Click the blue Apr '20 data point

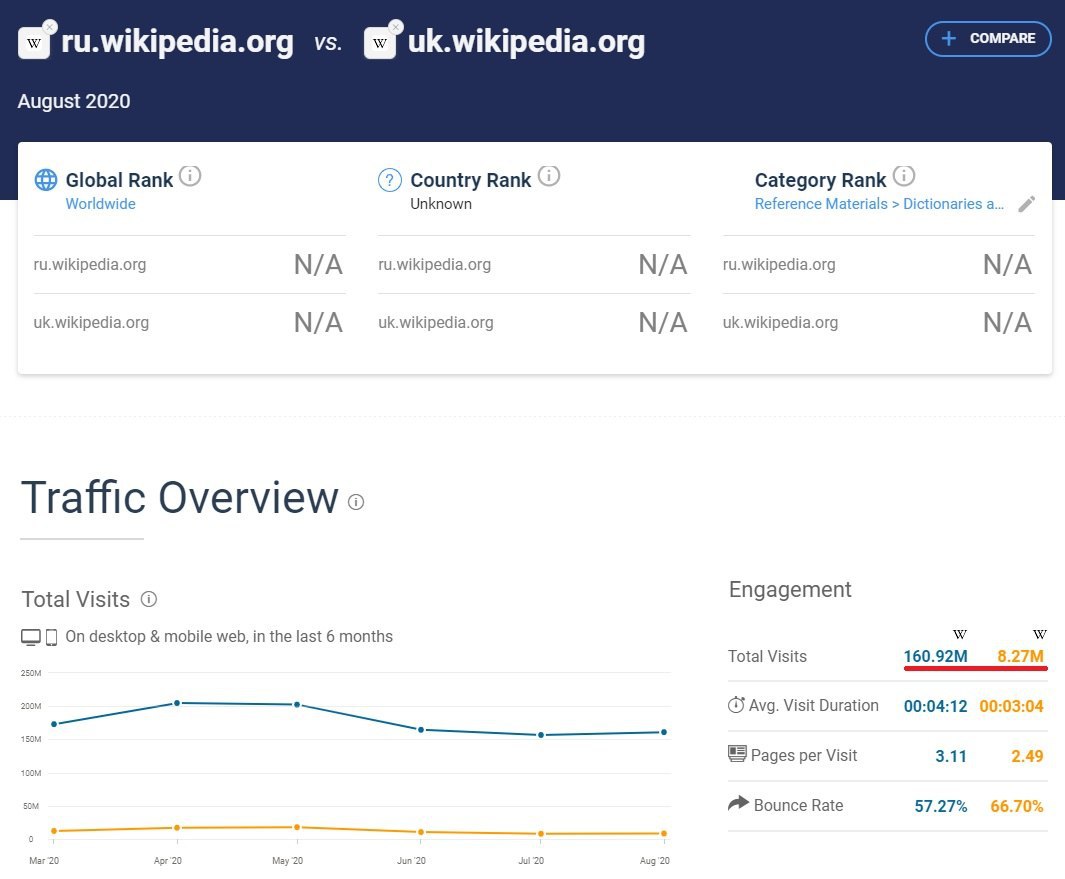tap(177, 703)
